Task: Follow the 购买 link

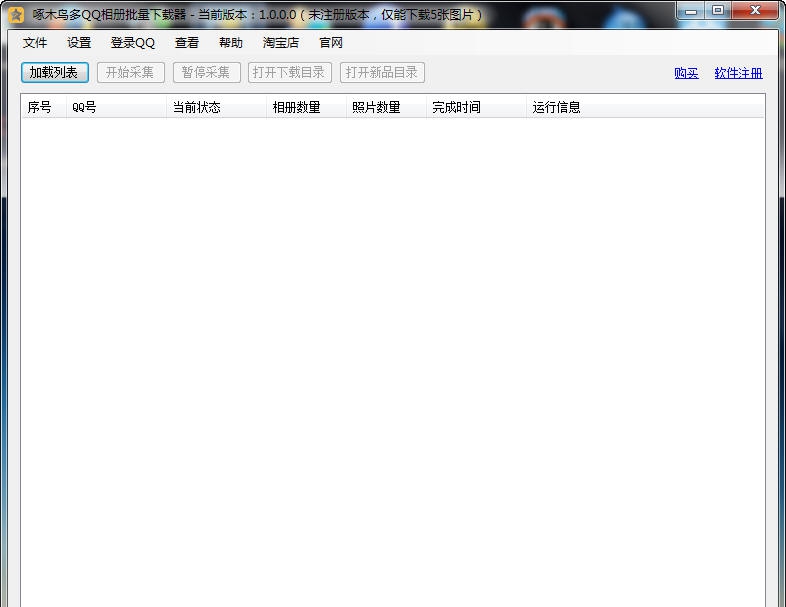Action: coord(686,73)
